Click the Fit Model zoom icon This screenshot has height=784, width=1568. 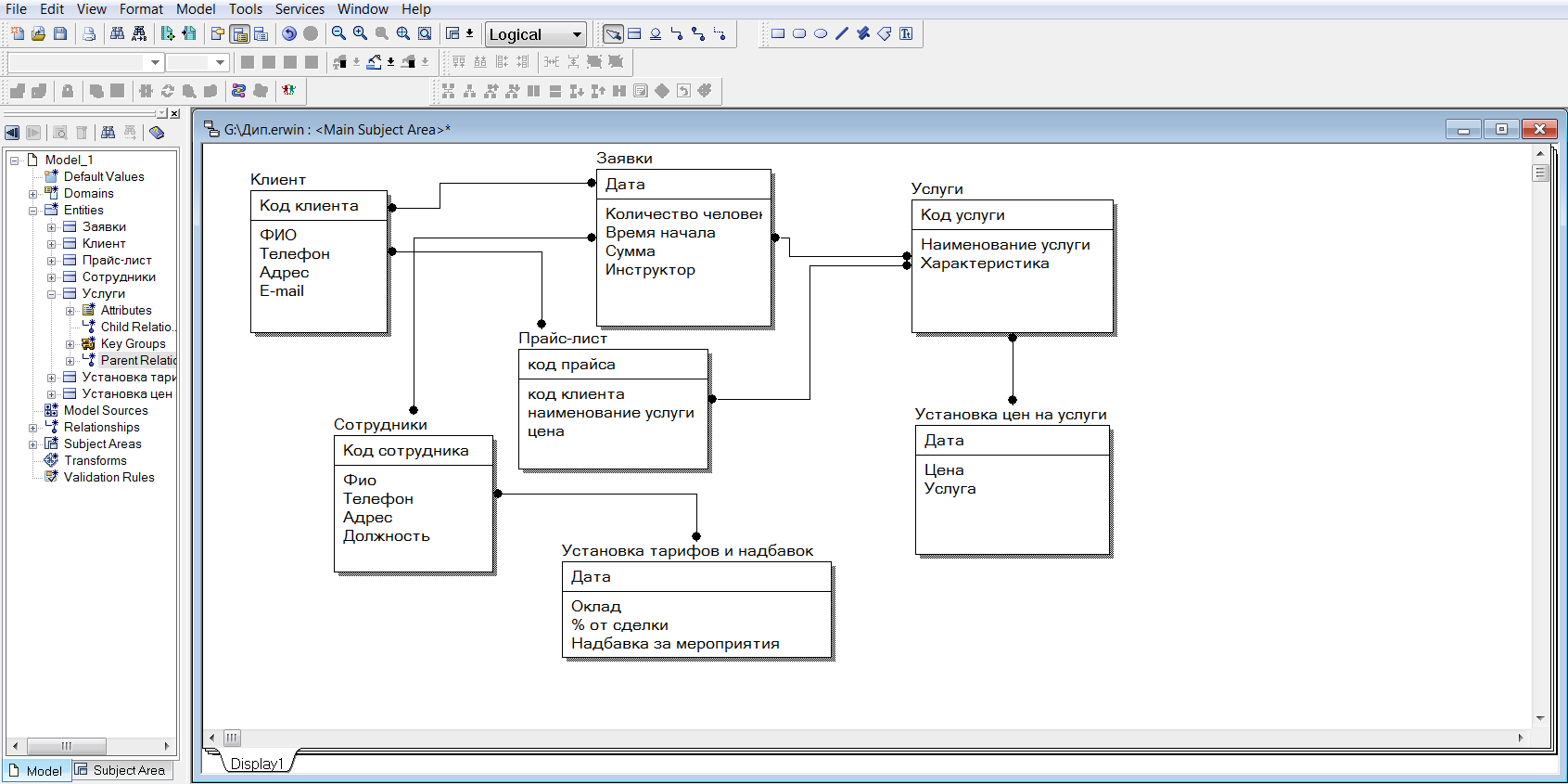403,34
